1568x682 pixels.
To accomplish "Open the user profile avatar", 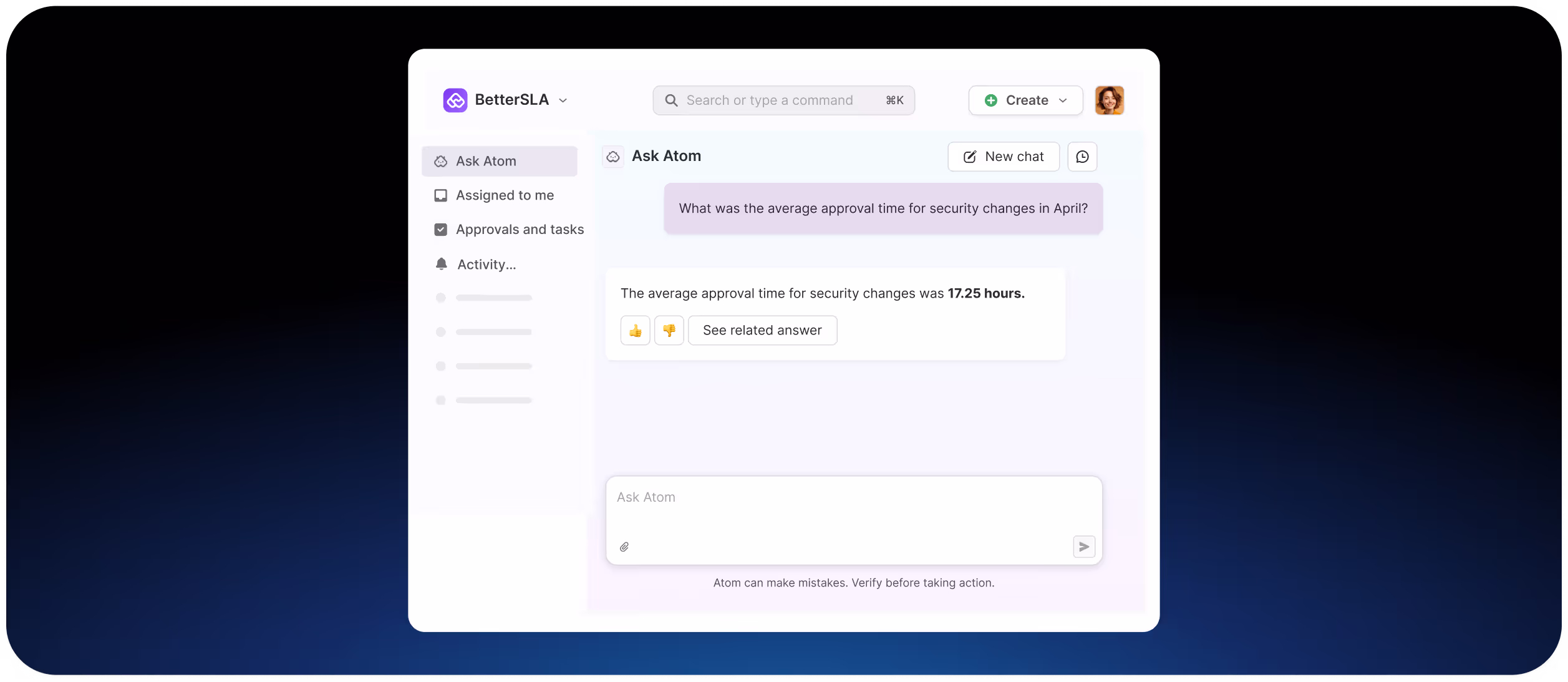I will [1109, 100].
